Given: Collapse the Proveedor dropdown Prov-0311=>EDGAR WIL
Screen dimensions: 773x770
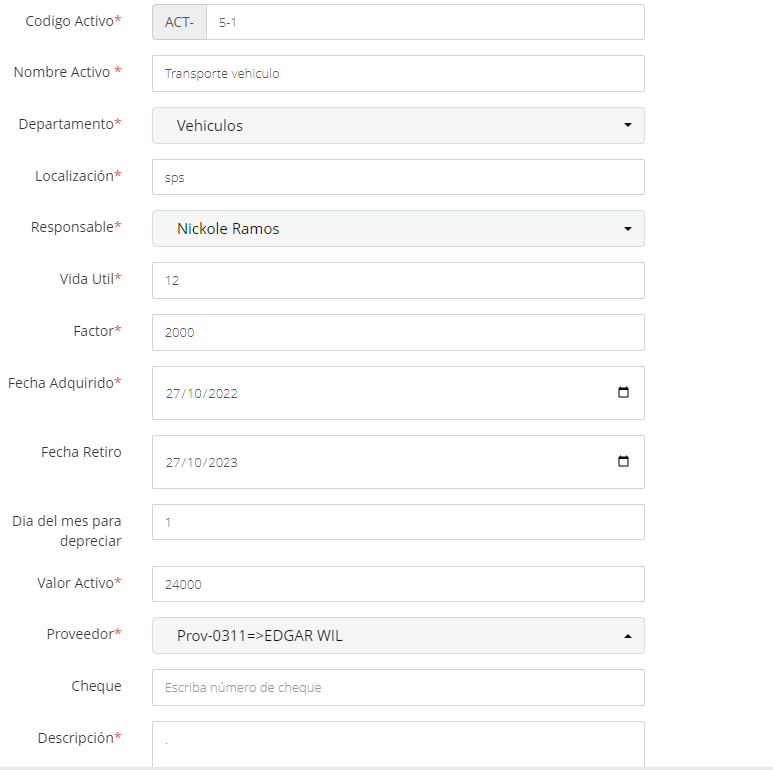Looking at the screenshot, I should 398,636.
